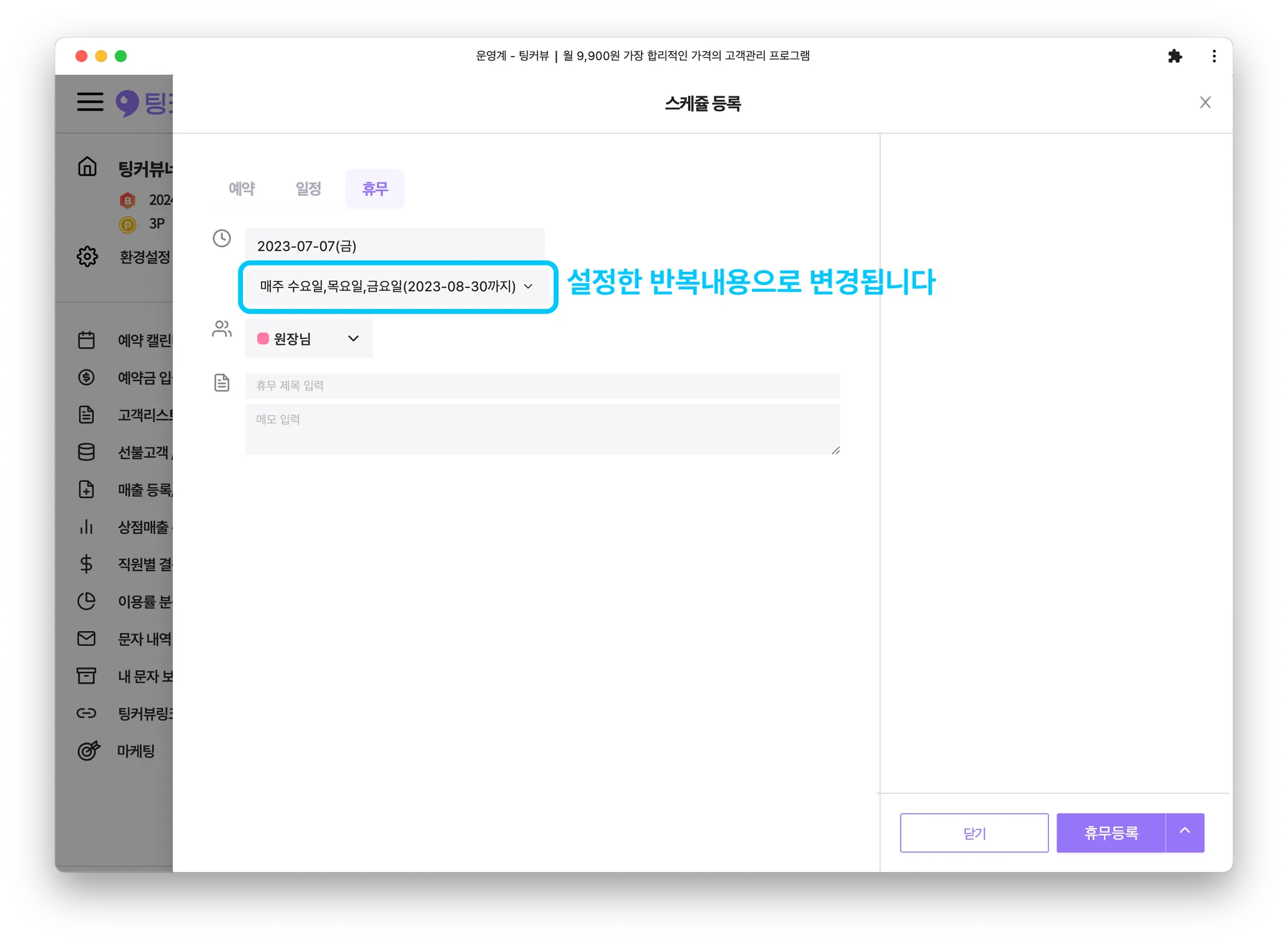
Task: Click the pink color swatch beside 원장님
Action: (263, 338)
